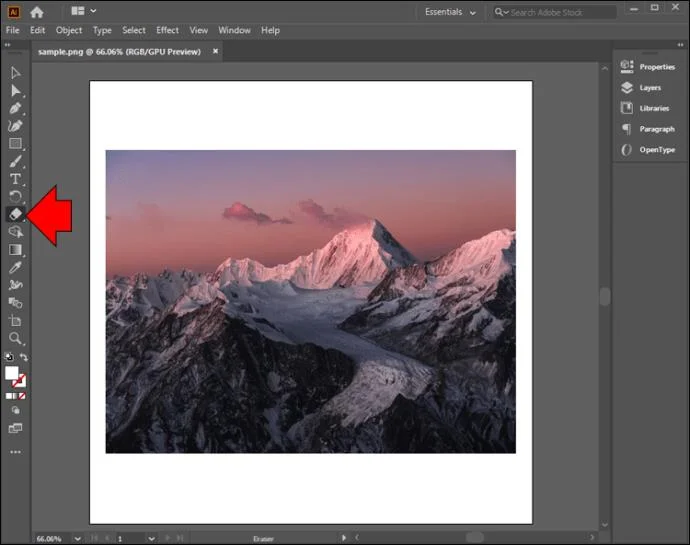Open the status bar display options arrow
This screenshot has width=690, height=545.
pyautogui.click(x=344, y=538)
